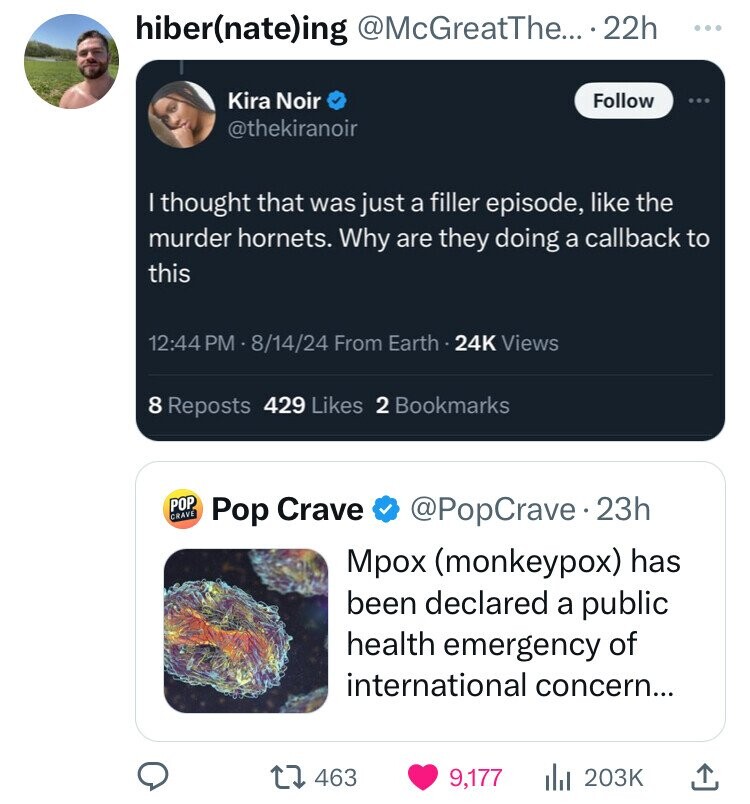This screenshot has width=750, height=804.
Task: Click Kira Noir's verified badge
Action: pos(337,100)
